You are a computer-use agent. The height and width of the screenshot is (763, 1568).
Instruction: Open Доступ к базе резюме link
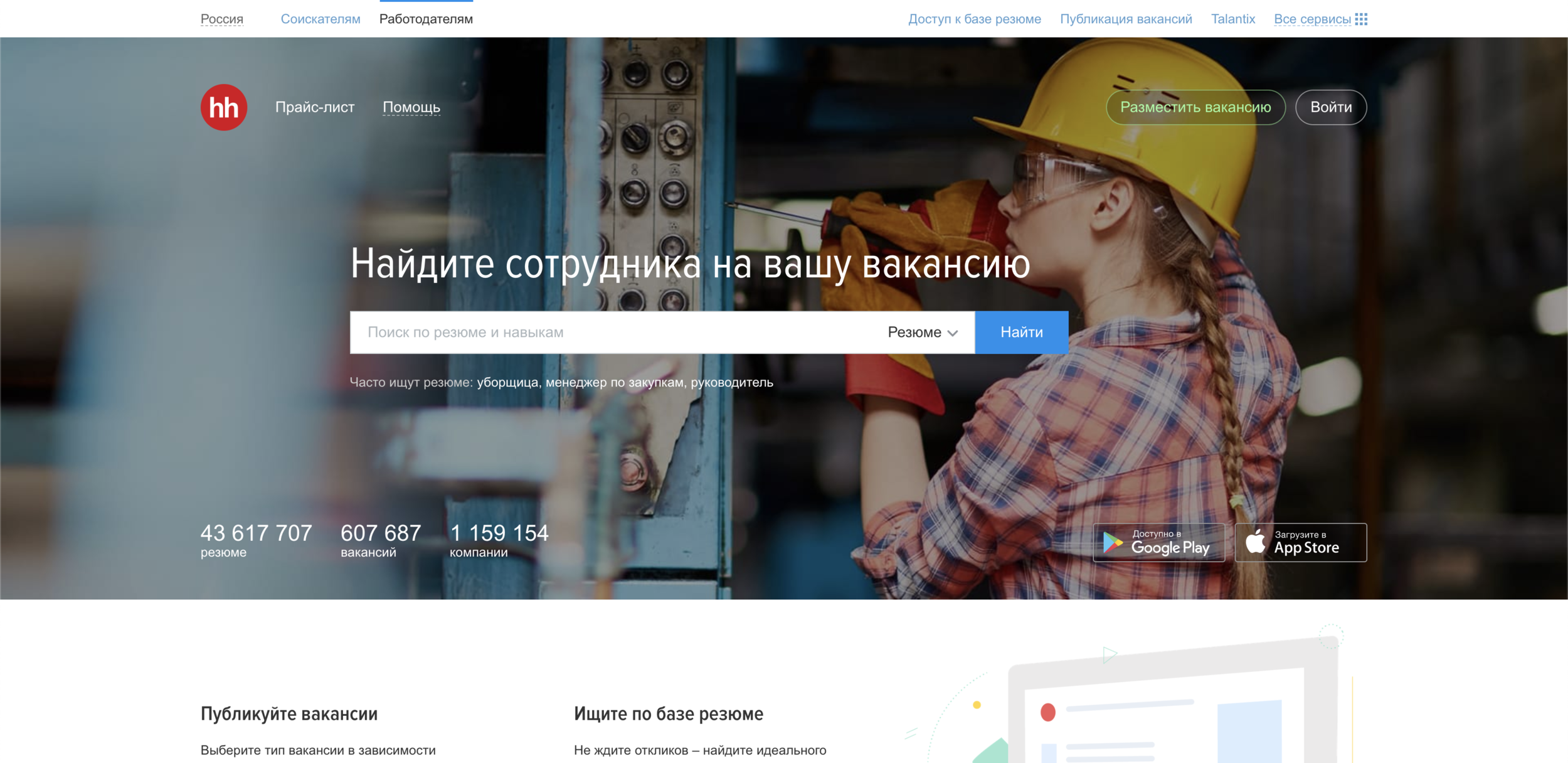[974, 19]
